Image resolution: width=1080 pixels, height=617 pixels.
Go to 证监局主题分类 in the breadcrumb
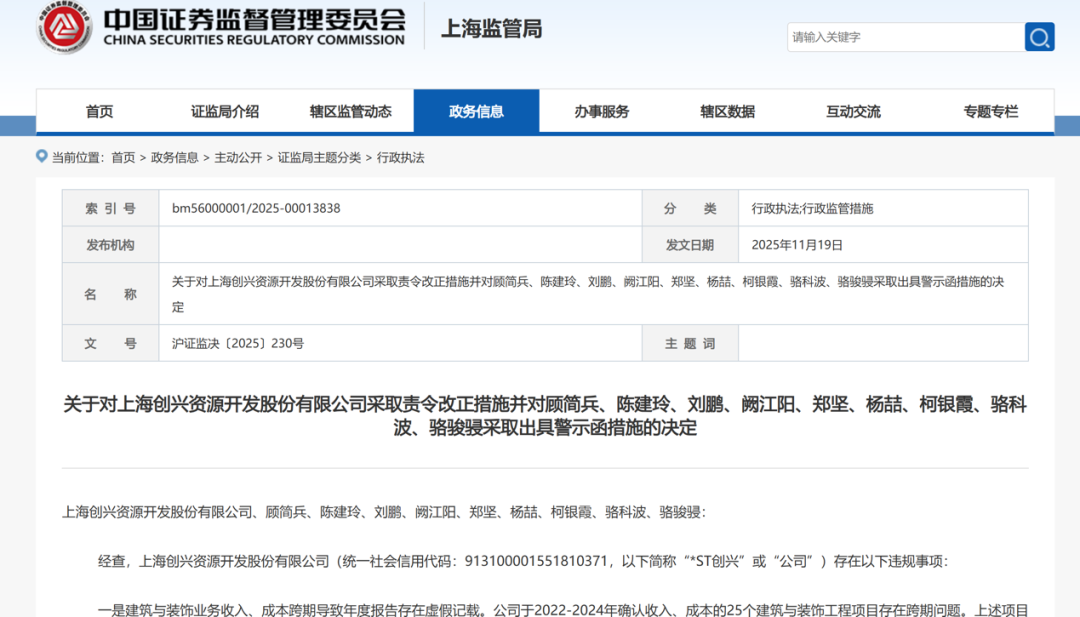tap(319, 158)
